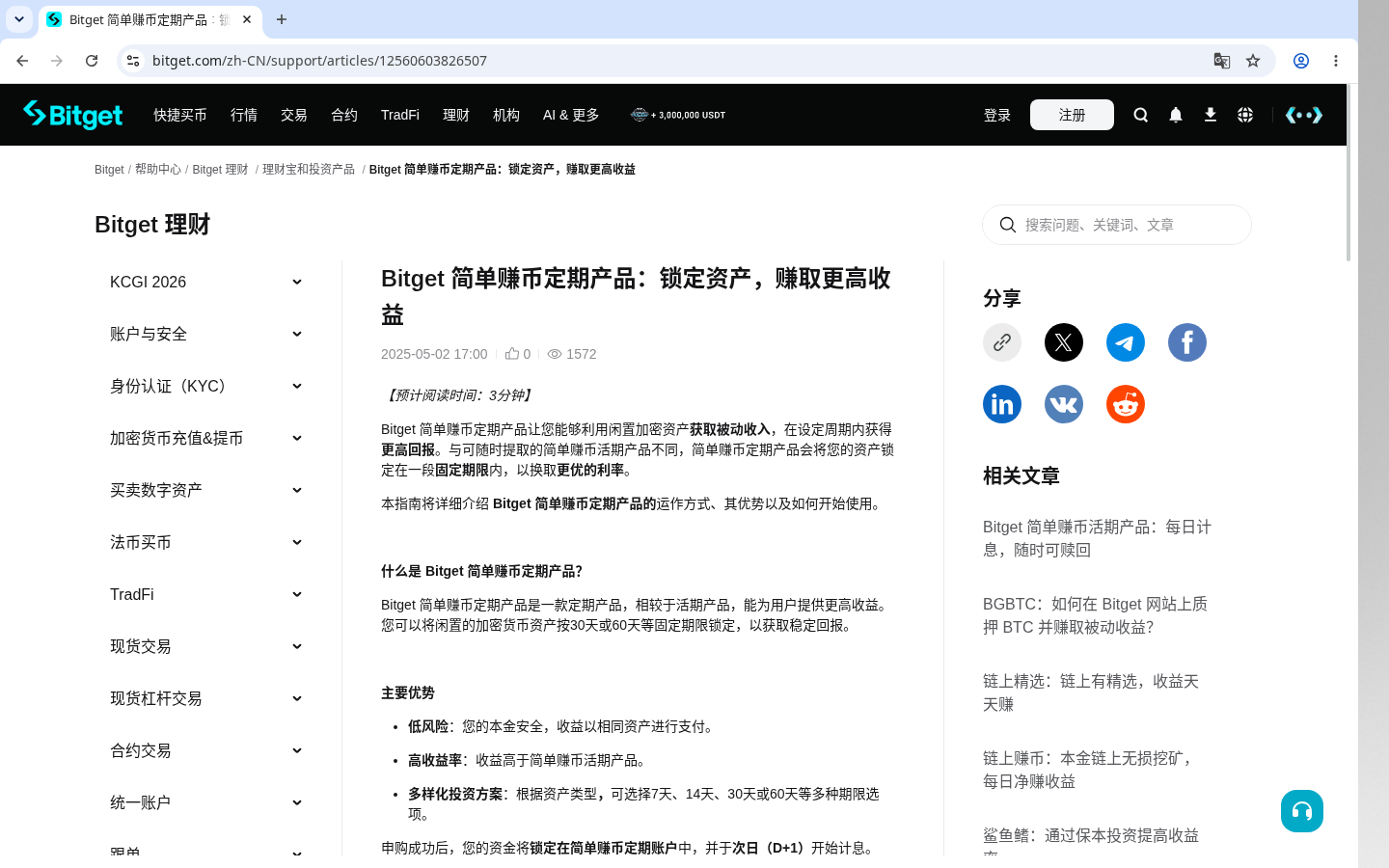Open the 交易 menu
1389x868 pixels.
(x=294, y=115)
